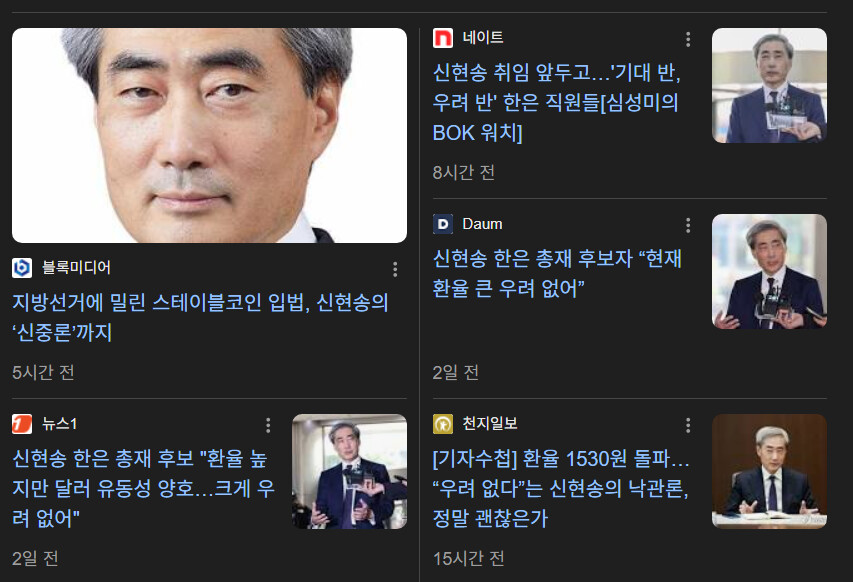Open the three-dot menu for the 뉴스1 article

click(268, 425)
